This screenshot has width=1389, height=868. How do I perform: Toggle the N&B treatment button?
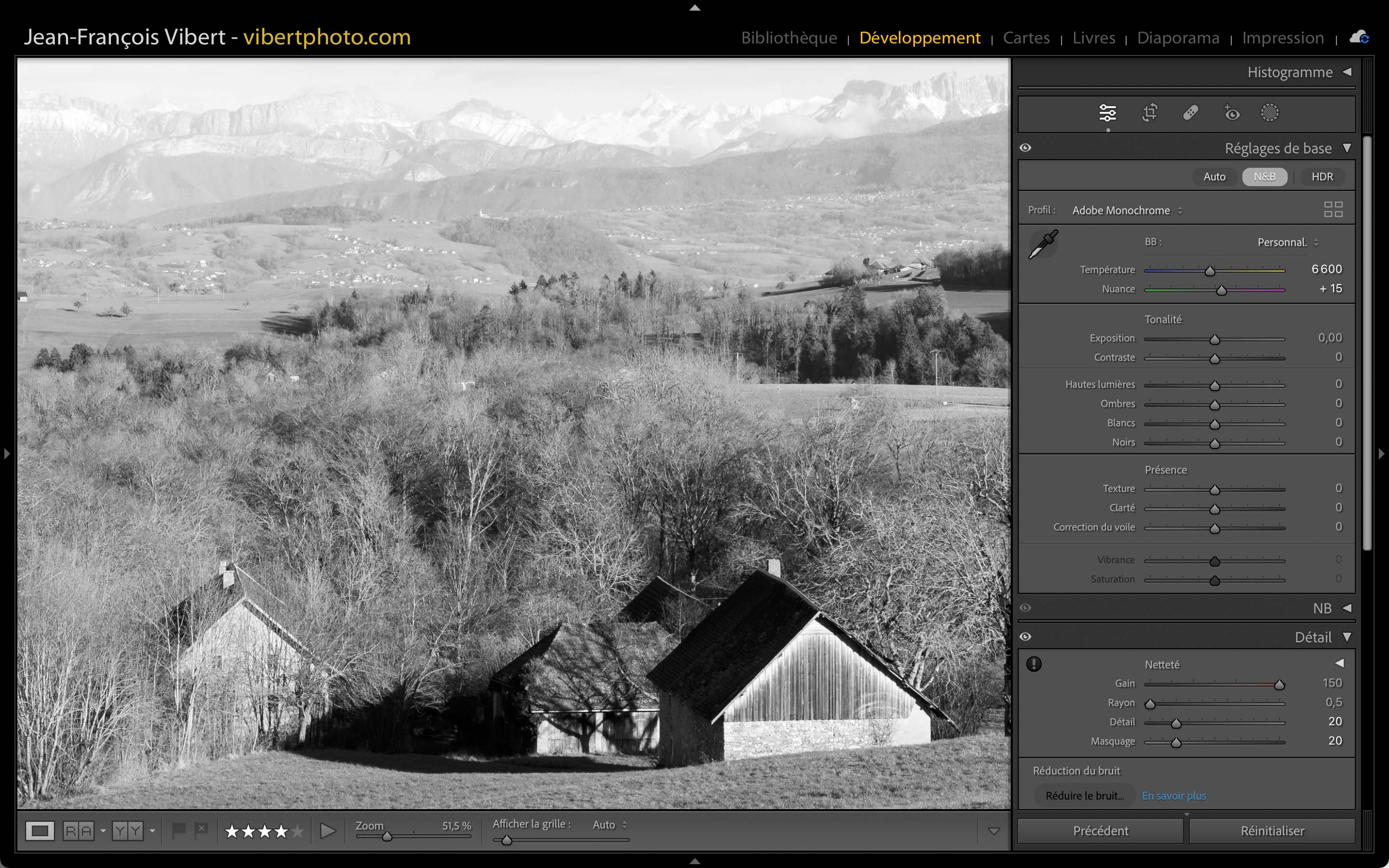(1265, 177)
